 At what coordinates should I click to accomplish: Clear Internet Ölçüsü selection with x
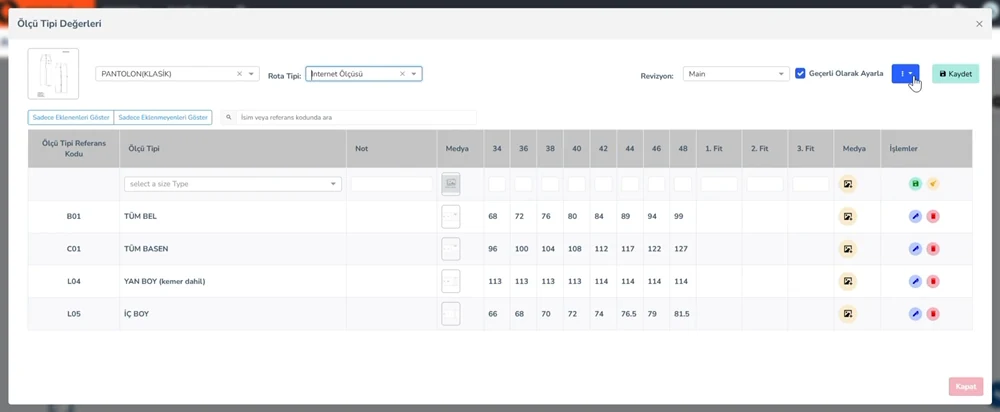click(402, 74)
